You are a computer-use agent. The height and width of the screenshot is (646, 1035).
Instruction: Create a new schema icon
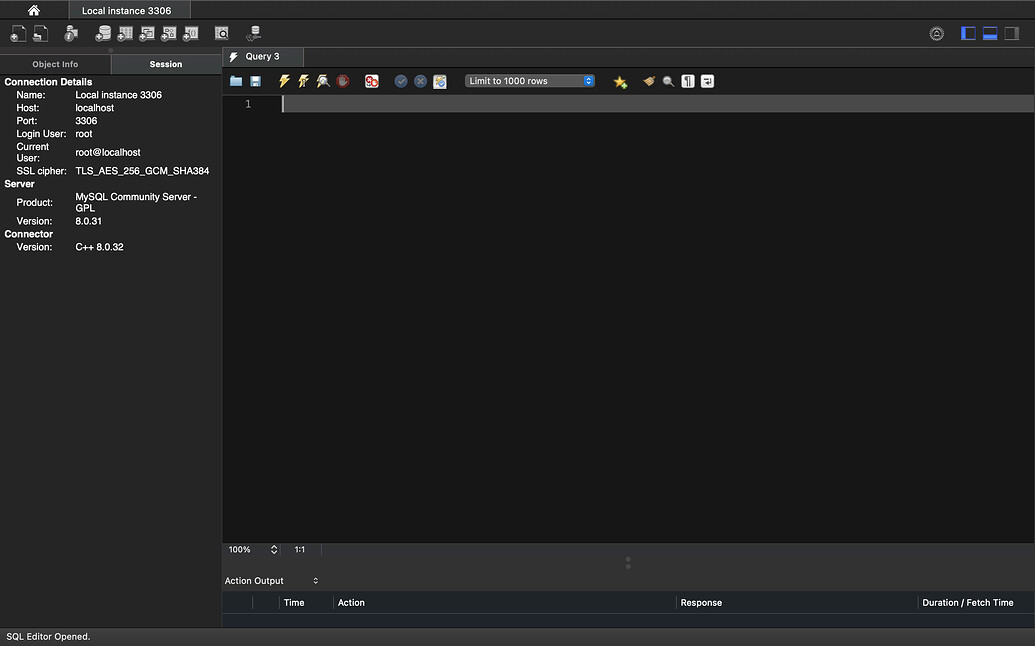tap(103, 33)
